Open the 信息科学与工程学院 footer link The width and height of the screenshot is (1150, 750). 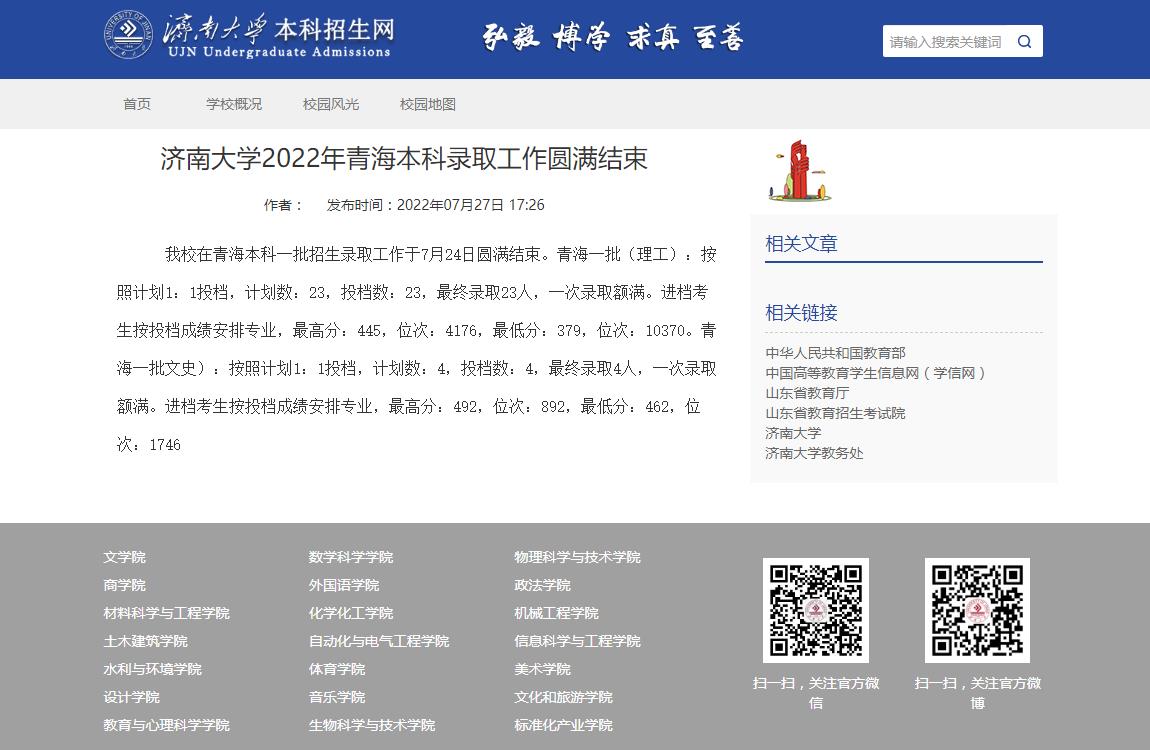(577, 641)
